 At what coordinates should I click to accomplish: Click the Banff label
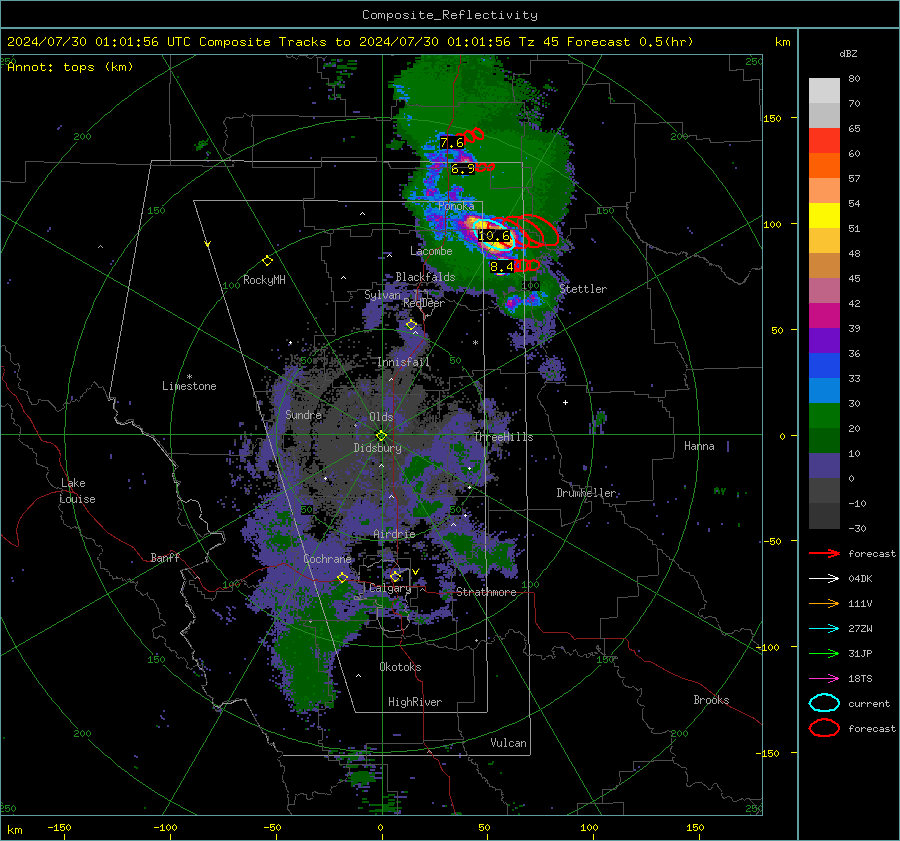pos(165,558)
